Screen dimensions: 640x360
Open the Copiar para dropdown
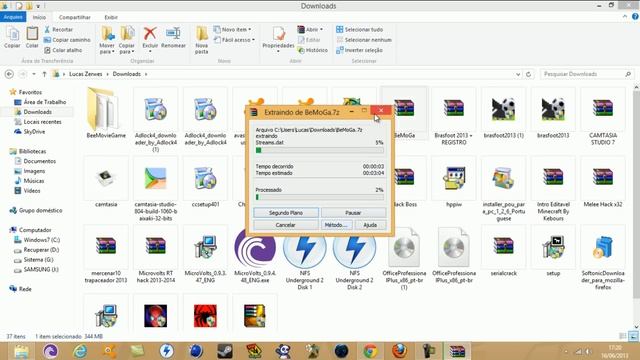click(x=127, y=40)
